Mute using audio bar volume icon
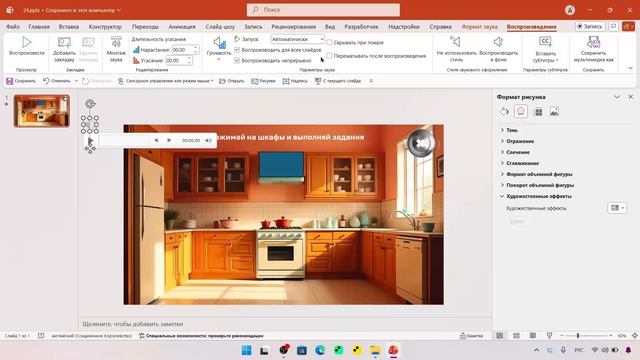The width and height of the screenshot is (640, 360). pyautogui.click(x=208, y=140)
